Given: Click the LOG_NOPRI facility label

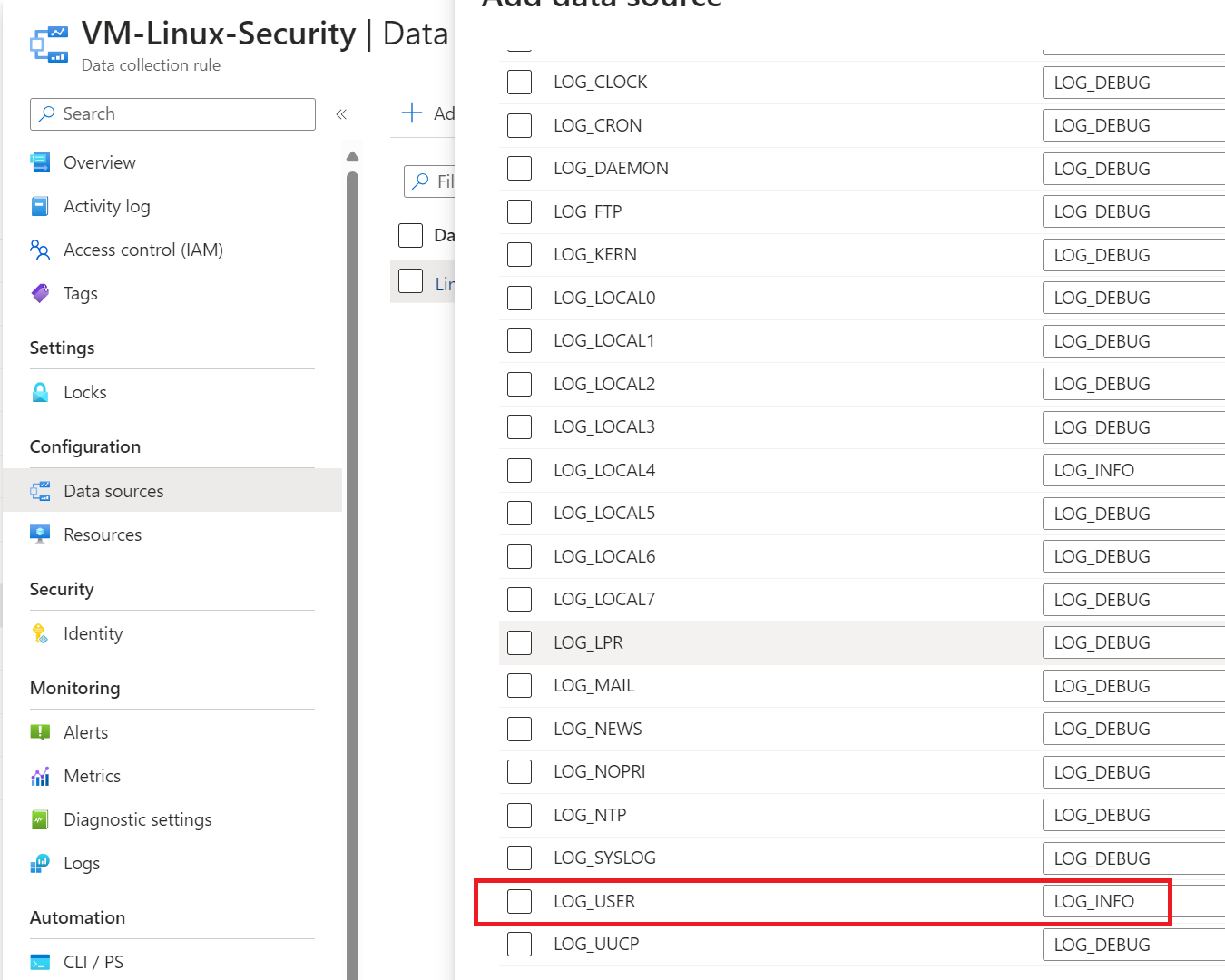Looking at the screenshot, I should (600, 771).
